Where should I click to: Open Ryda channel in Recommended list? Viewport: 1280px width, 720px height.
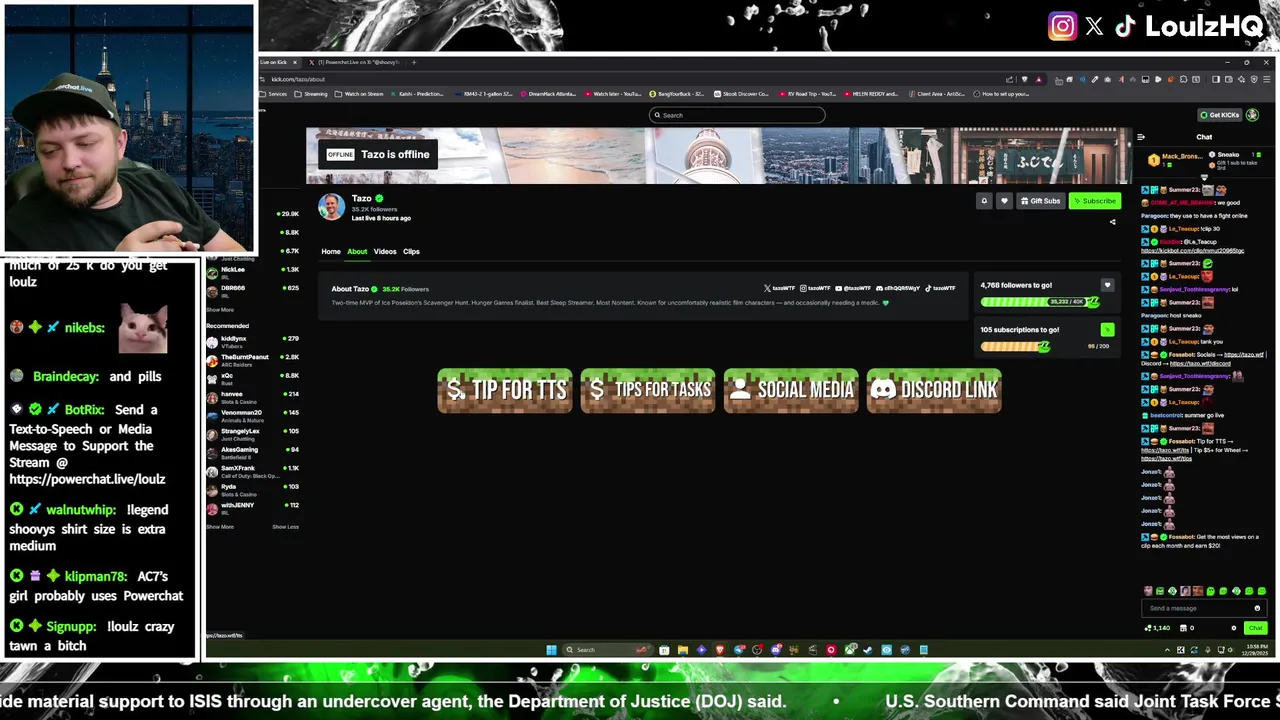253,489
